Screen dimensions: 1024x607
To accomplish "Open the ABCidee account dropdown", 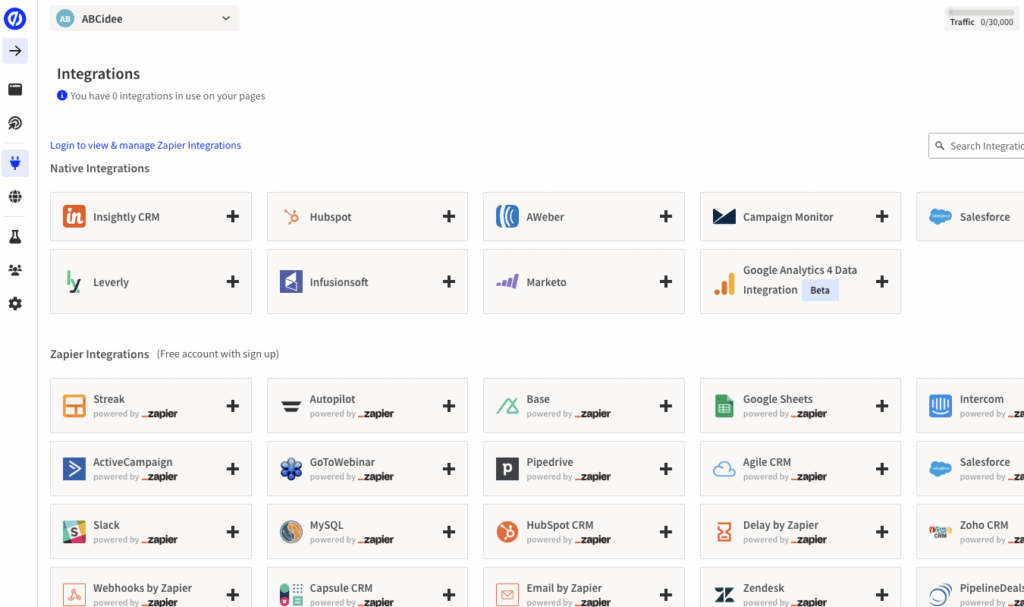I will click(144, 18).
